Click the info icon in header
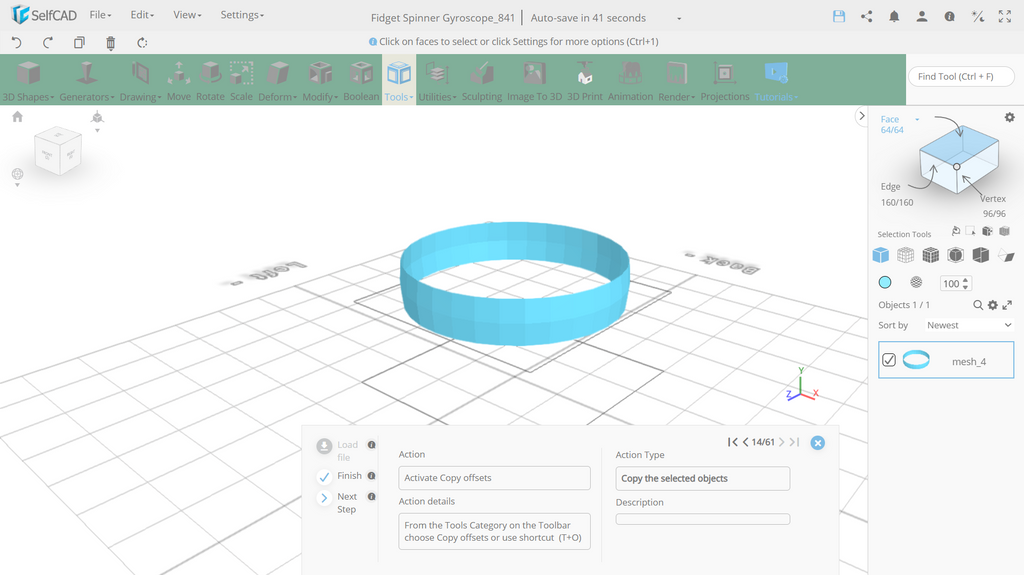 coord(950,16)
